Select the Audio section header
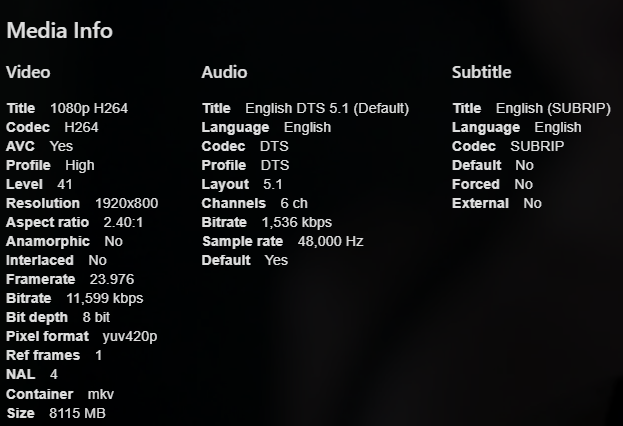This screenshot has height=426, width=623. point(224,72)
